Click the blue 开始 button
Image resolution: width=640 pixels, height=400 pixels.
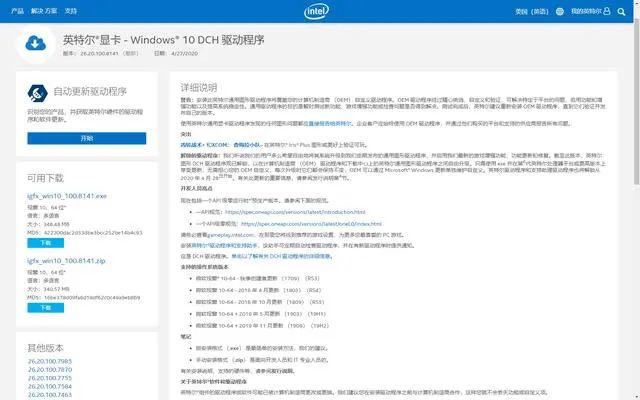[x=87, y=138]
